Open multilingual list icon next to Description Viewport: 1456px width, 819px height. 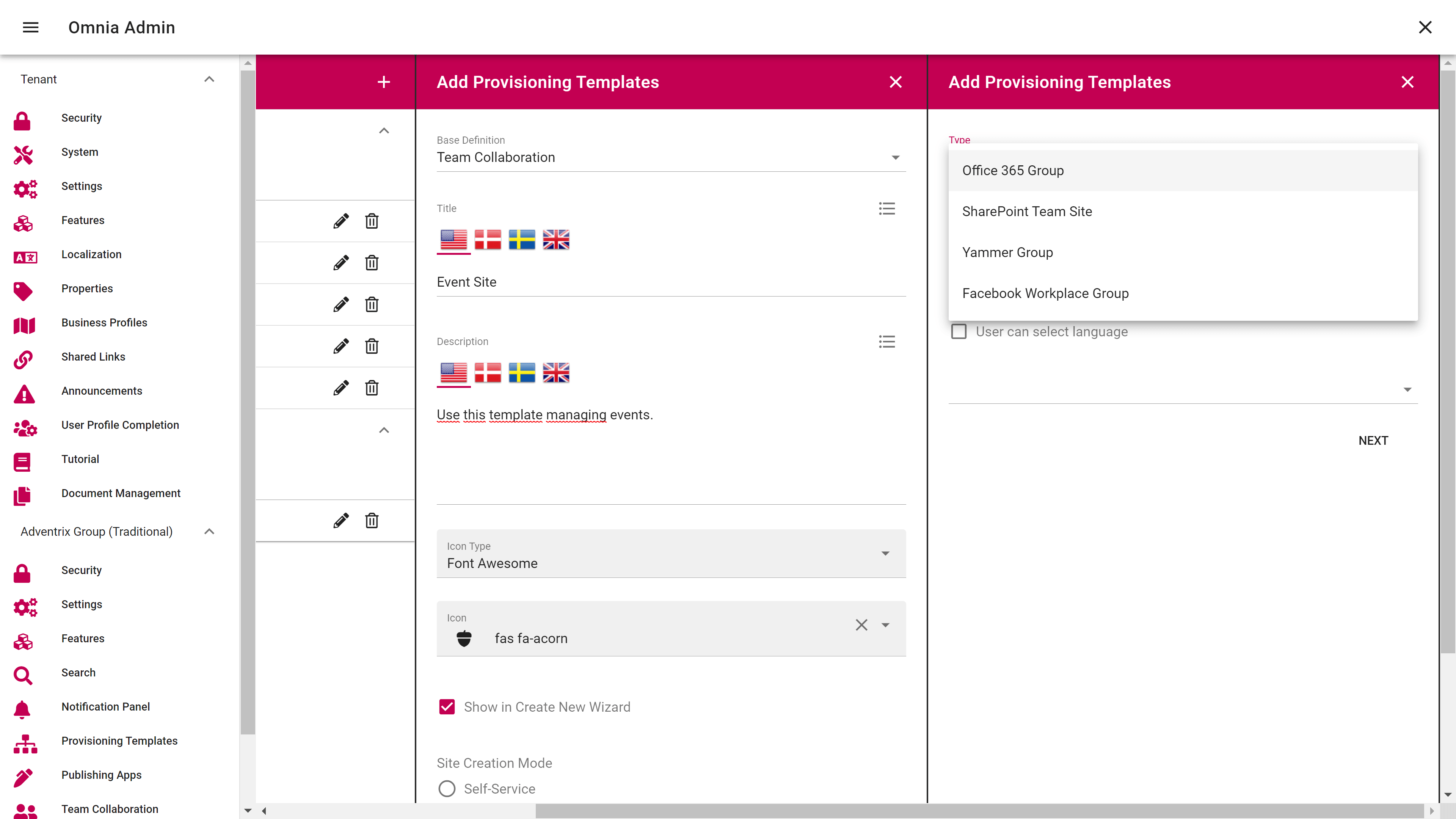[887, 341]
